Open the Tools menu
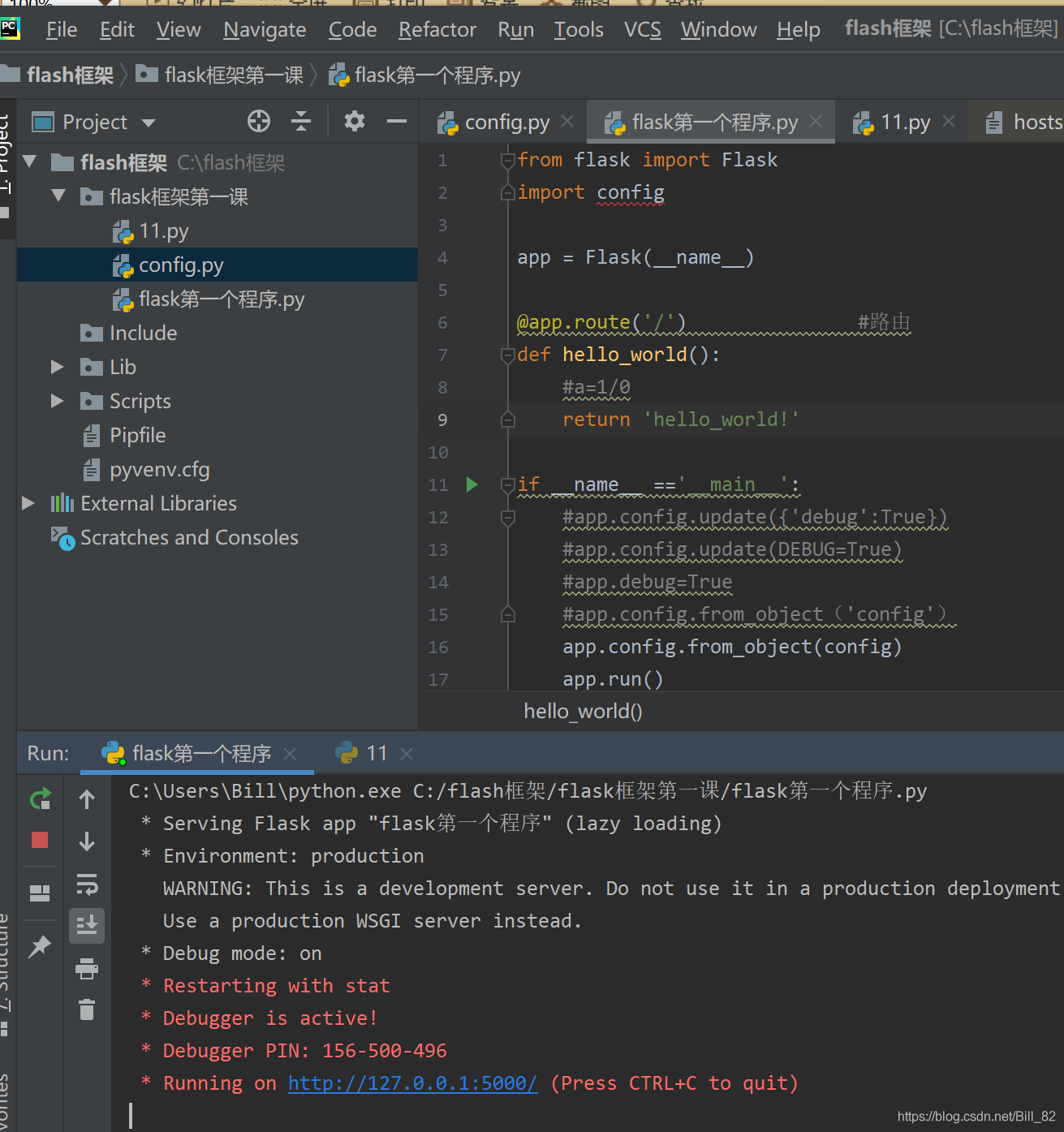Image resolution: width=1064 pixels, height=1132 pixels. coord(579,30)
